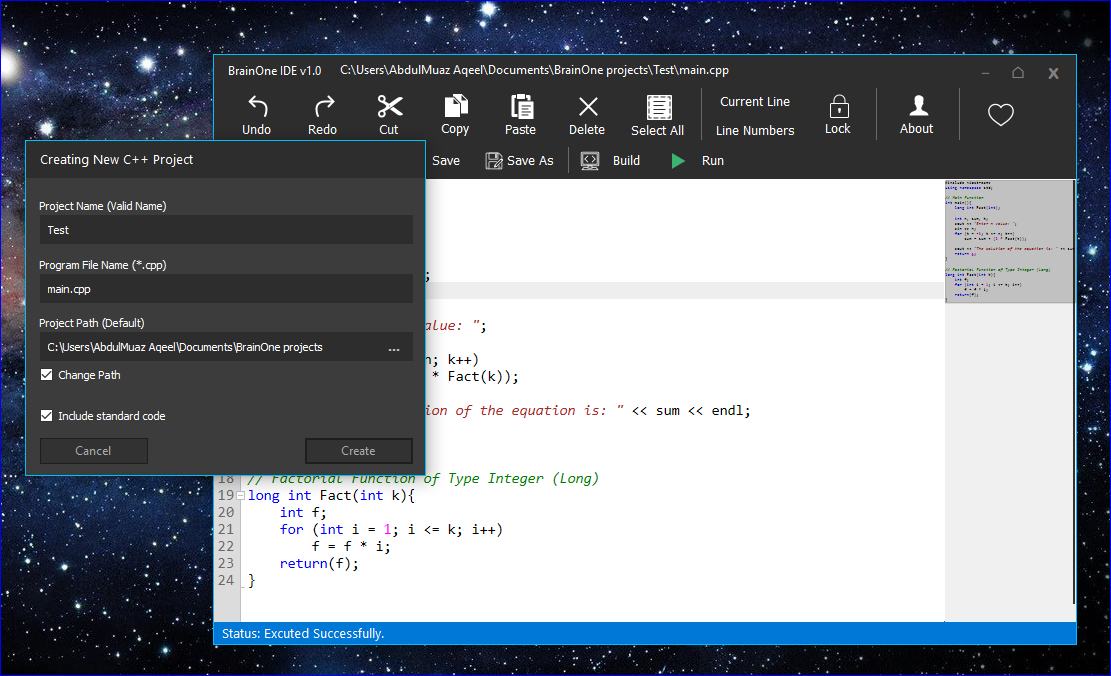1111x676 pixels.
Task: Click status text 'Excuted Successfully'
Action: tap(324, 633)
